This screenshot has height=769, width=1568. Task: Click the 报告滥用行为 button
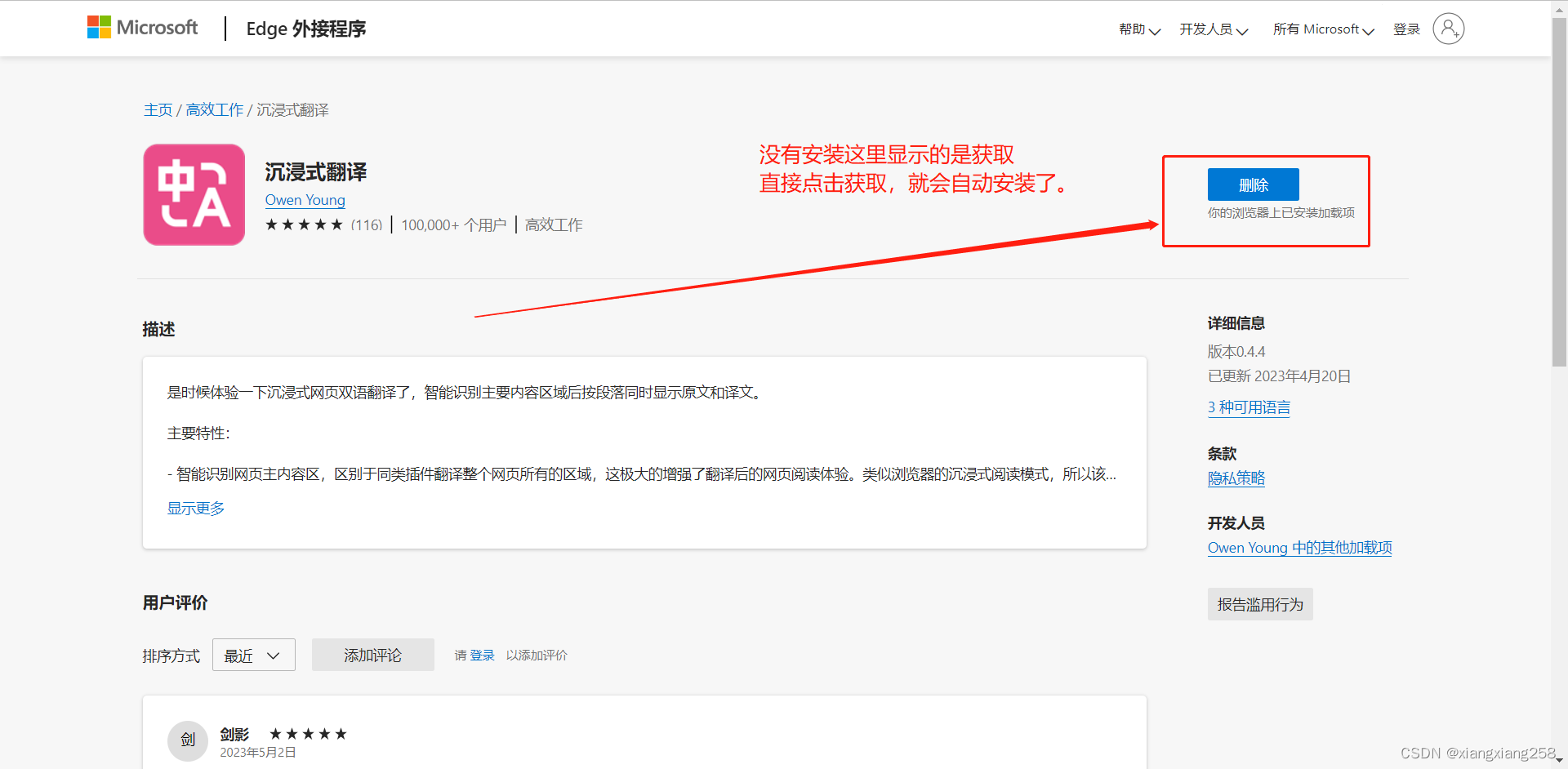pos(1260,604)
